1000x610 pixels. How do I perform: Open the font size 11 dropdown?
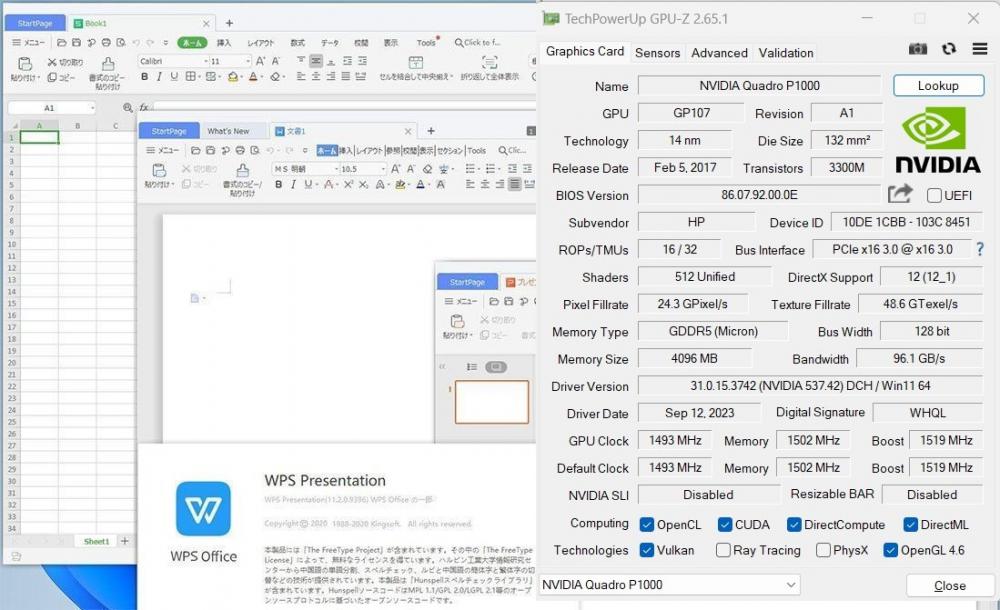pos(247,61)
